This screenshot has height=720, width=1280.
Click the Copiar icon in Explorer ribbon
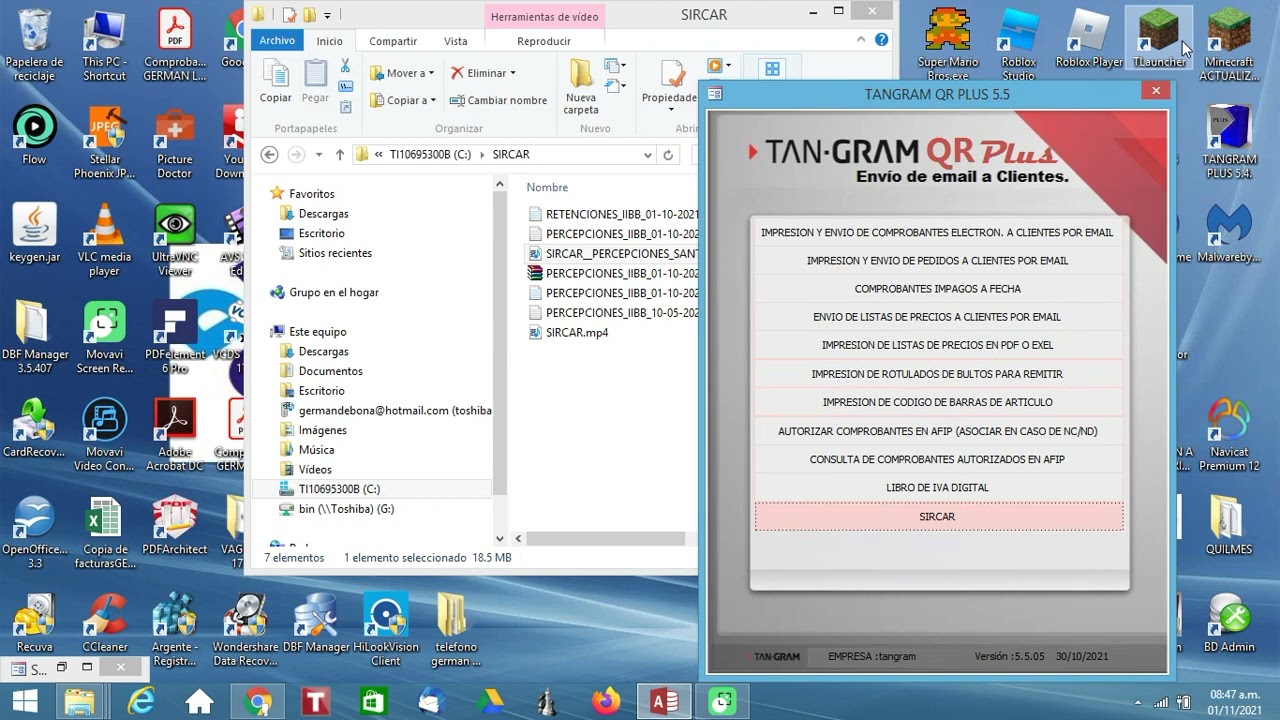point(276,81)
